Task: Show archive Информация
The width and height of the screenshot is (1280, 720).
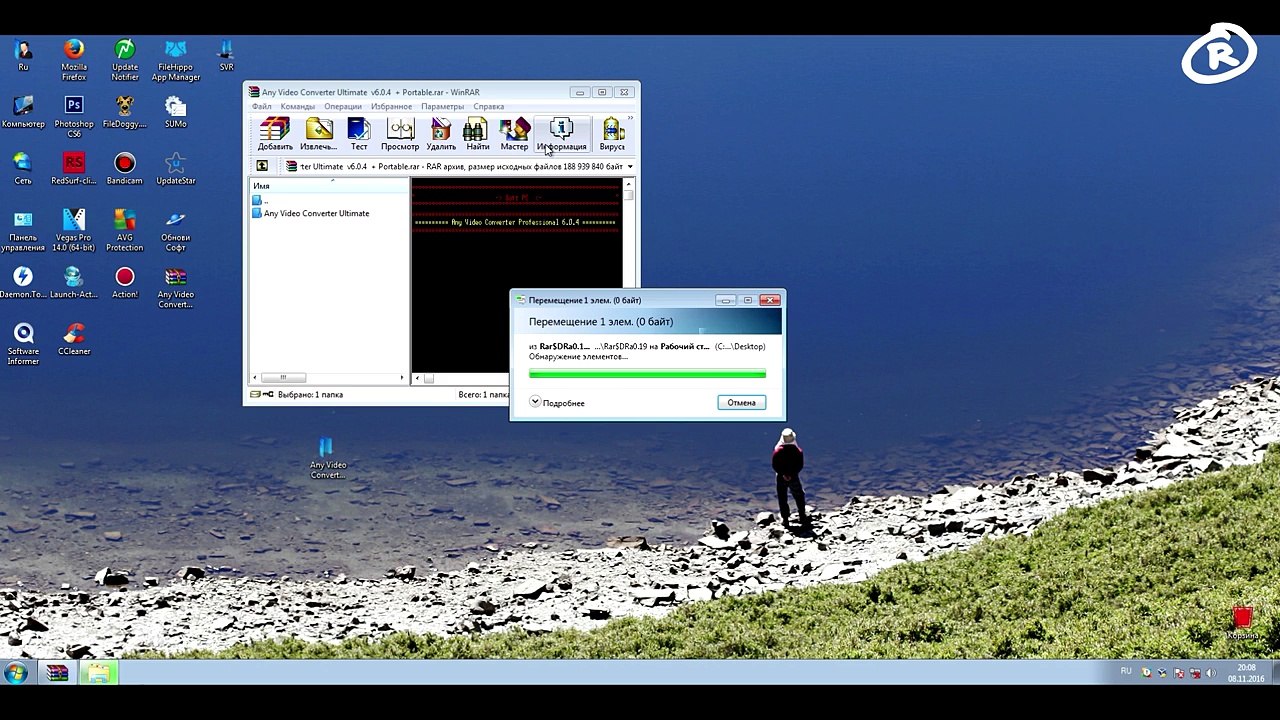Action: click(x=561, y=134)
